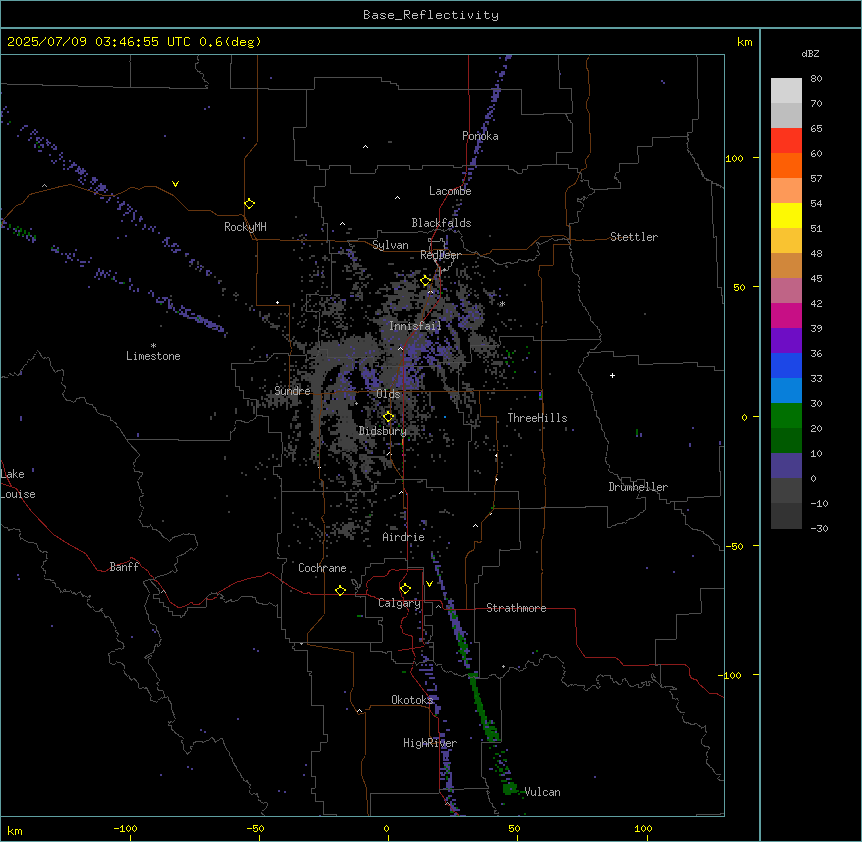
Task: Click the Blackfalds city label
Action: pyautogui.click(x=441, y=223)
